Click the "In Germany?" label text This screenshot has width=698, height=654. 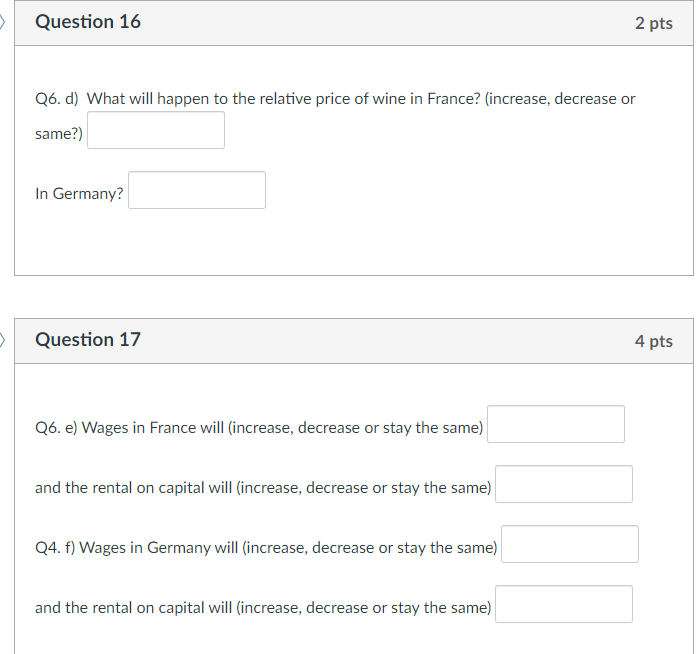[x=79, y=194]
